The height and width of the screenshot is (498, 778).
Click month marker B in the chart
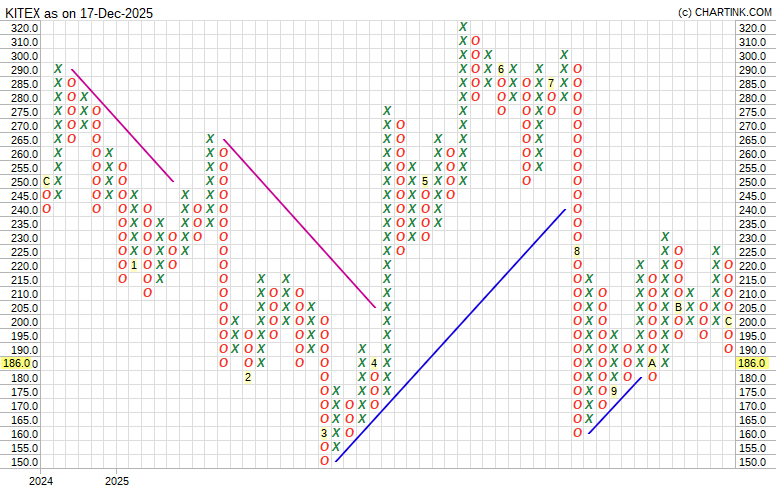[678, 307]
